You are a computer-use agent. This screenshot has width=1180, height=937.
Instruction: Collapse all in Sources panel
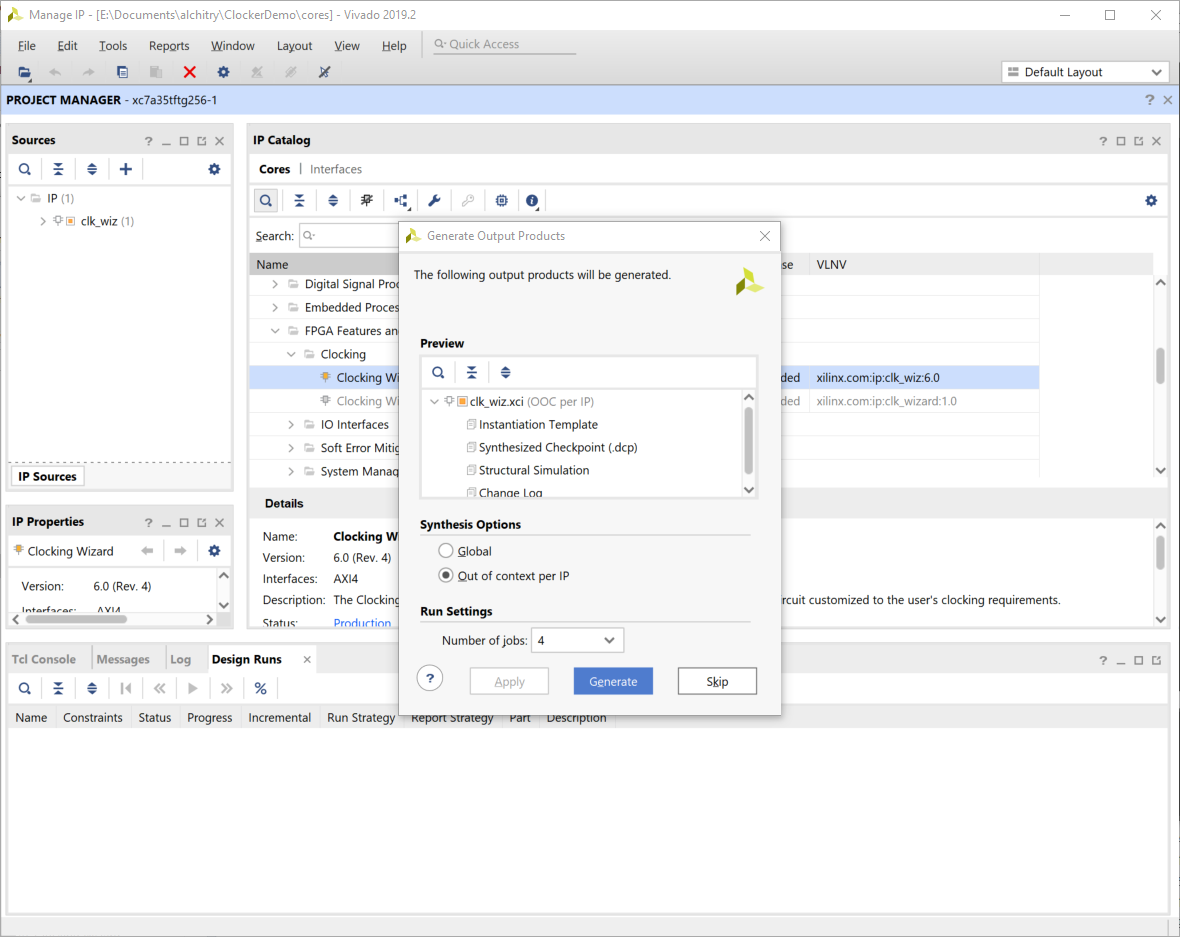(x=58, y=169)
